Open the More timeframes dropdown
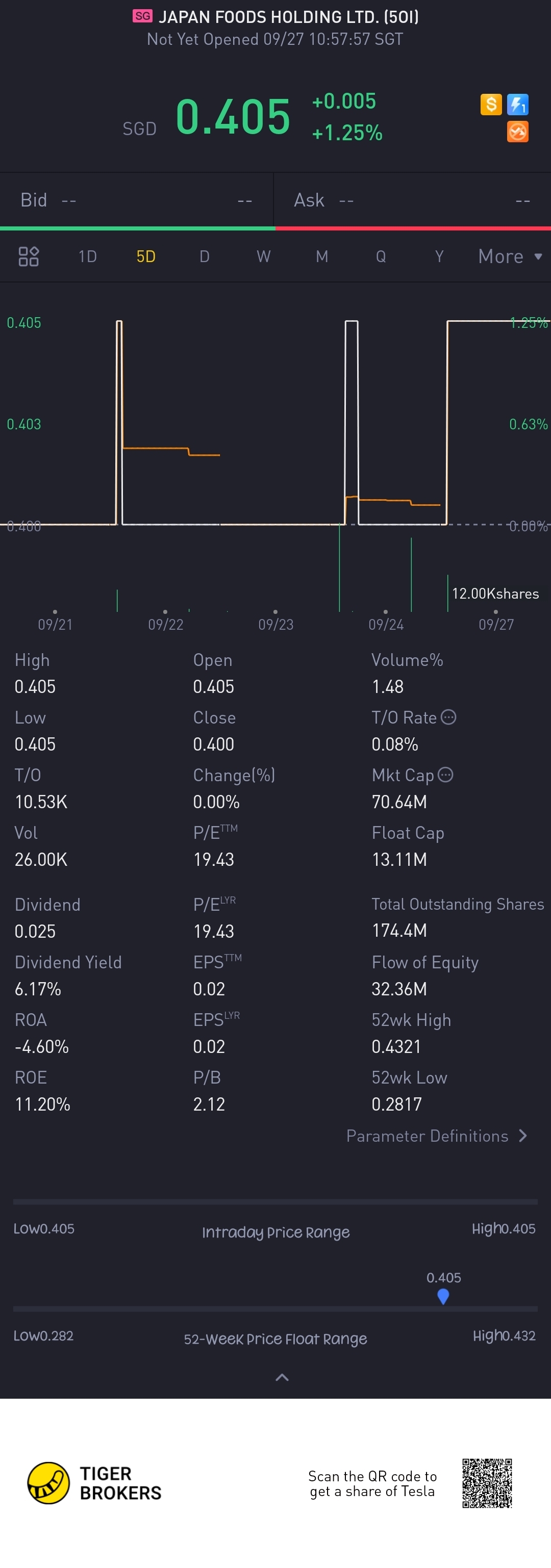The height and width of the screenshot is (1568, 551). tap(510, 256)
